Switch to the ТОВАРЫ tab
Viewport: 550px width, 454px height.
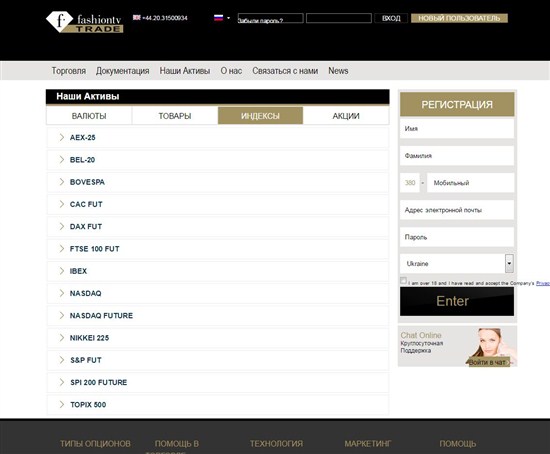pyautogui.click(x=175, y=116)
